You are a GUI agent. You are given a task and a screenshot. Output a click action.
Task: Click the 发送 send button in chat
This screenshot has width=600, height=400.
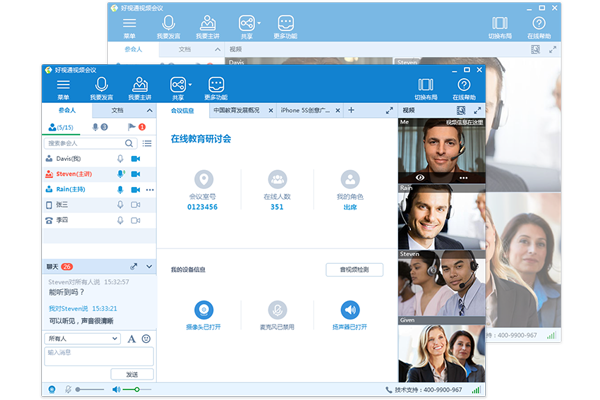(x=132, y=374)
